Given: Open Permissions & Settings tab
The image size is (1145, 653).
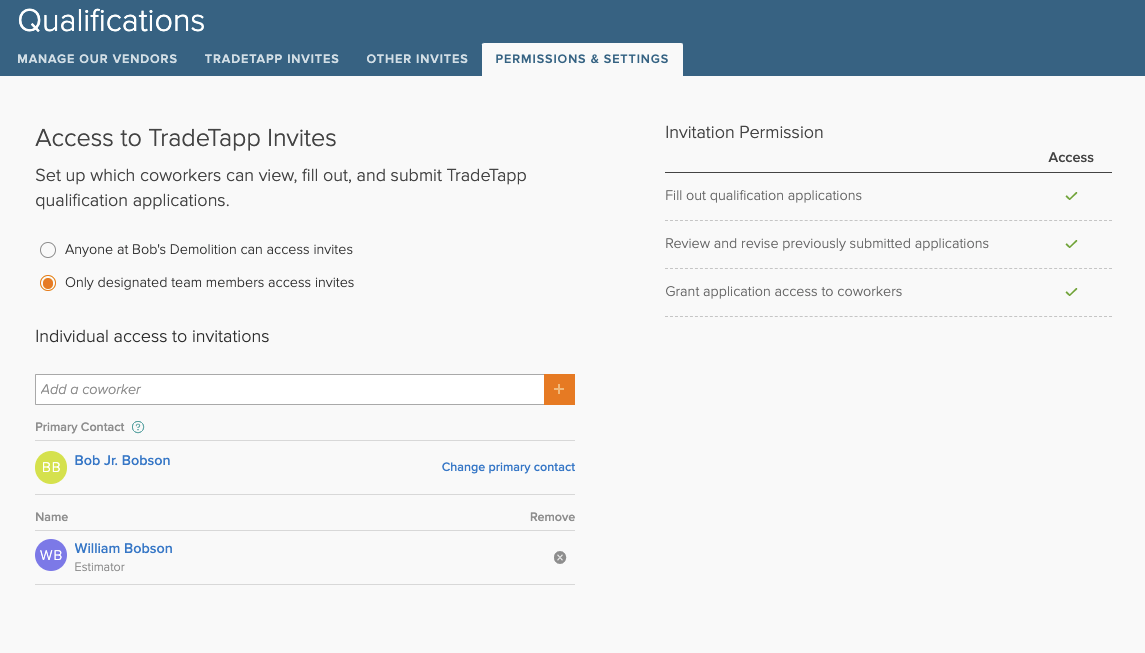Looking at the screenshot, I should point(582,59).
